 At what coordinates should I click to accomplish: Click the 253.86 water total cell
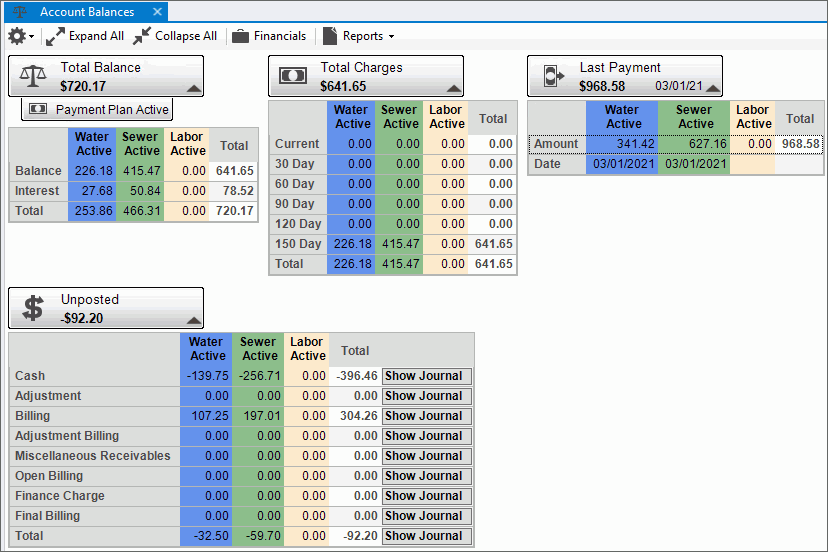click(93, 211)
